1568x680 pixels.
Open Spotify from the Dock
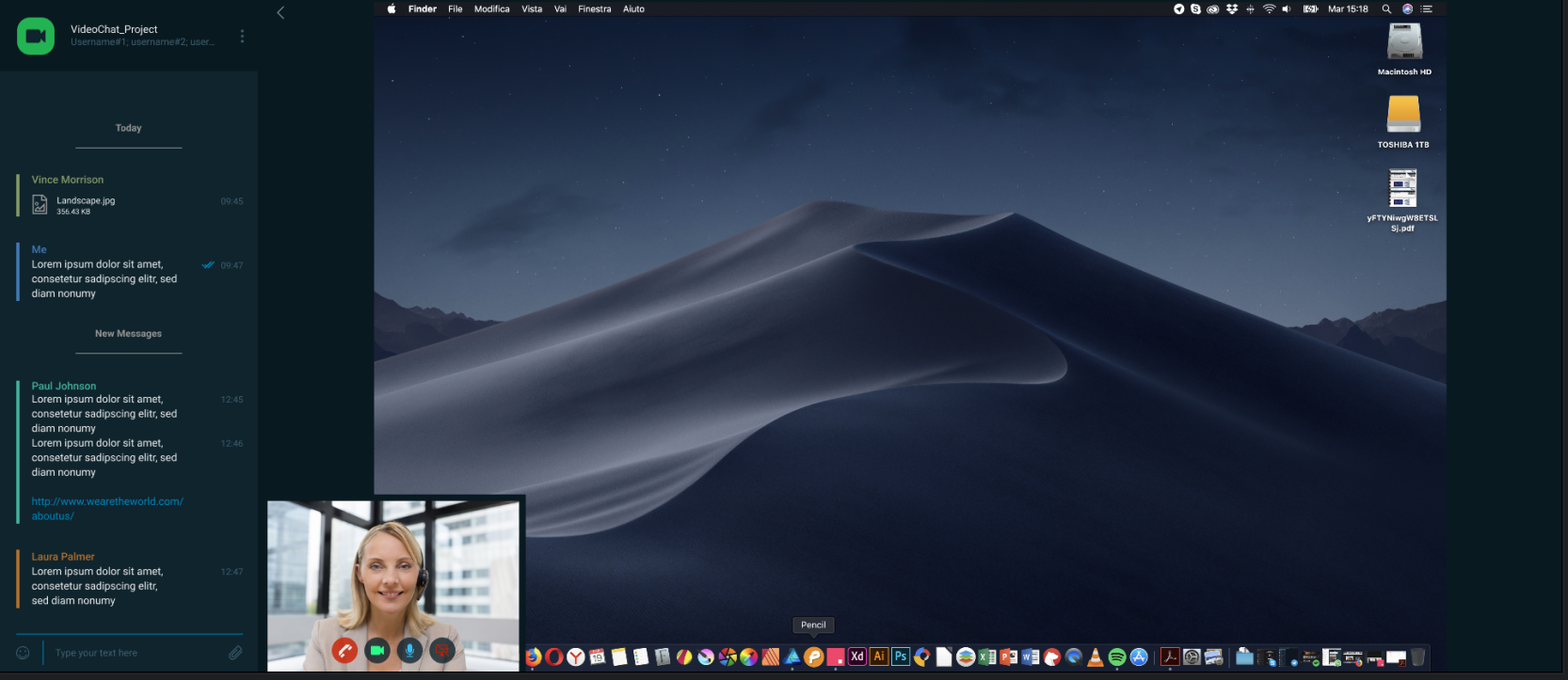(x=1117, y=657)
